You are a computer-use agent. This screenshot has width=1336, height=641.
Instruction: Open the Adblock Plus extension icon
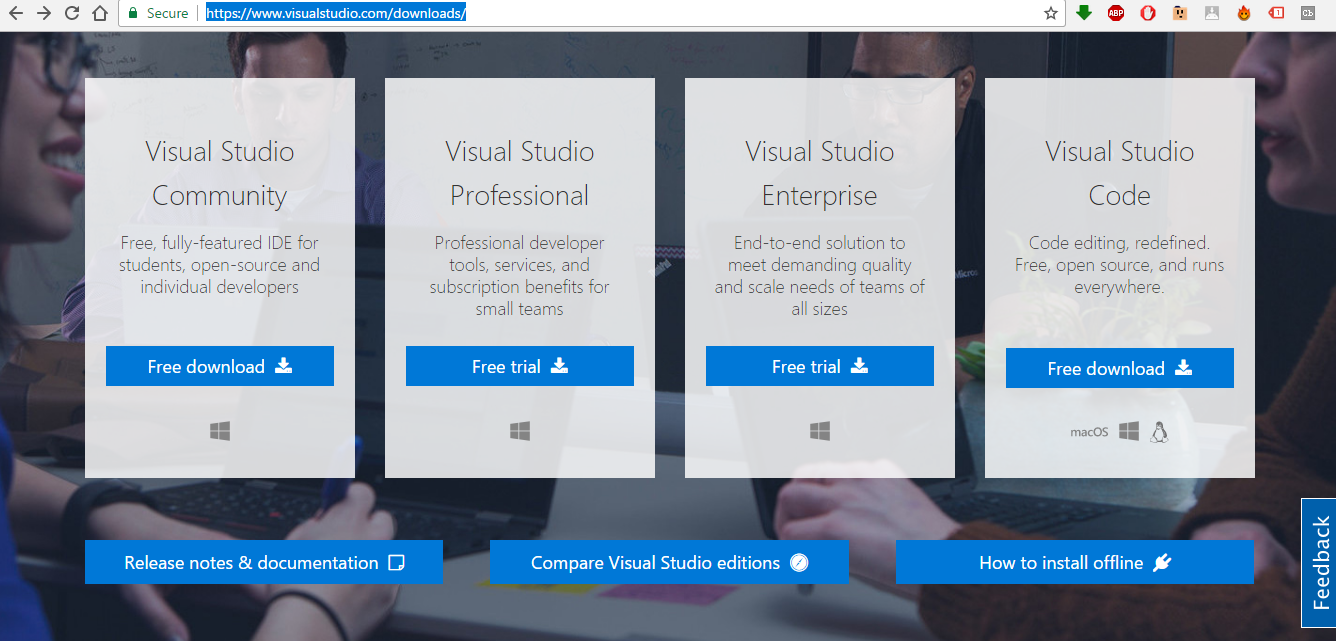coord(1116,13)
